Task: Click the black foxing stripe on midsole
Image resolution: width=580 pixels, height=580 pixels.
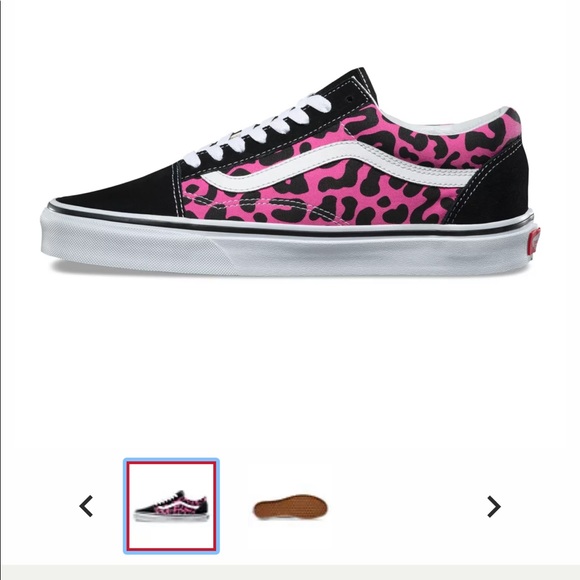Action: pyautogui.click(x=292, y=226)
